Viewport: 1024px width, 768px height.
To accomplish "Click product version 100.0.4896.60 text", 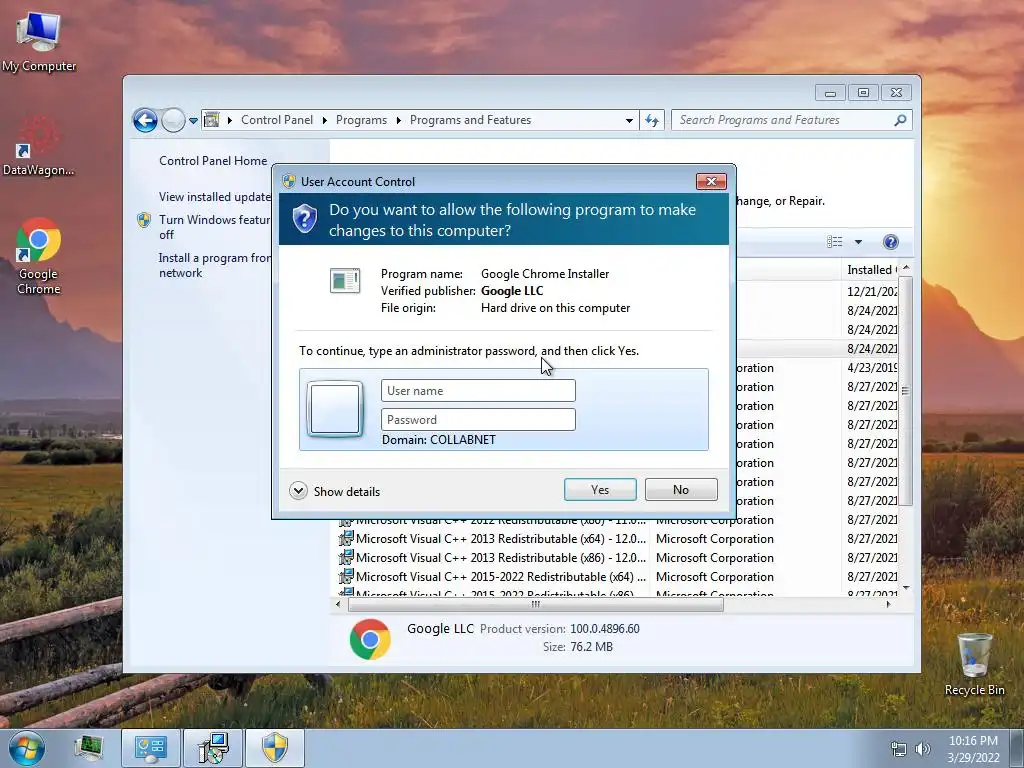I will [x=605, y=629].
